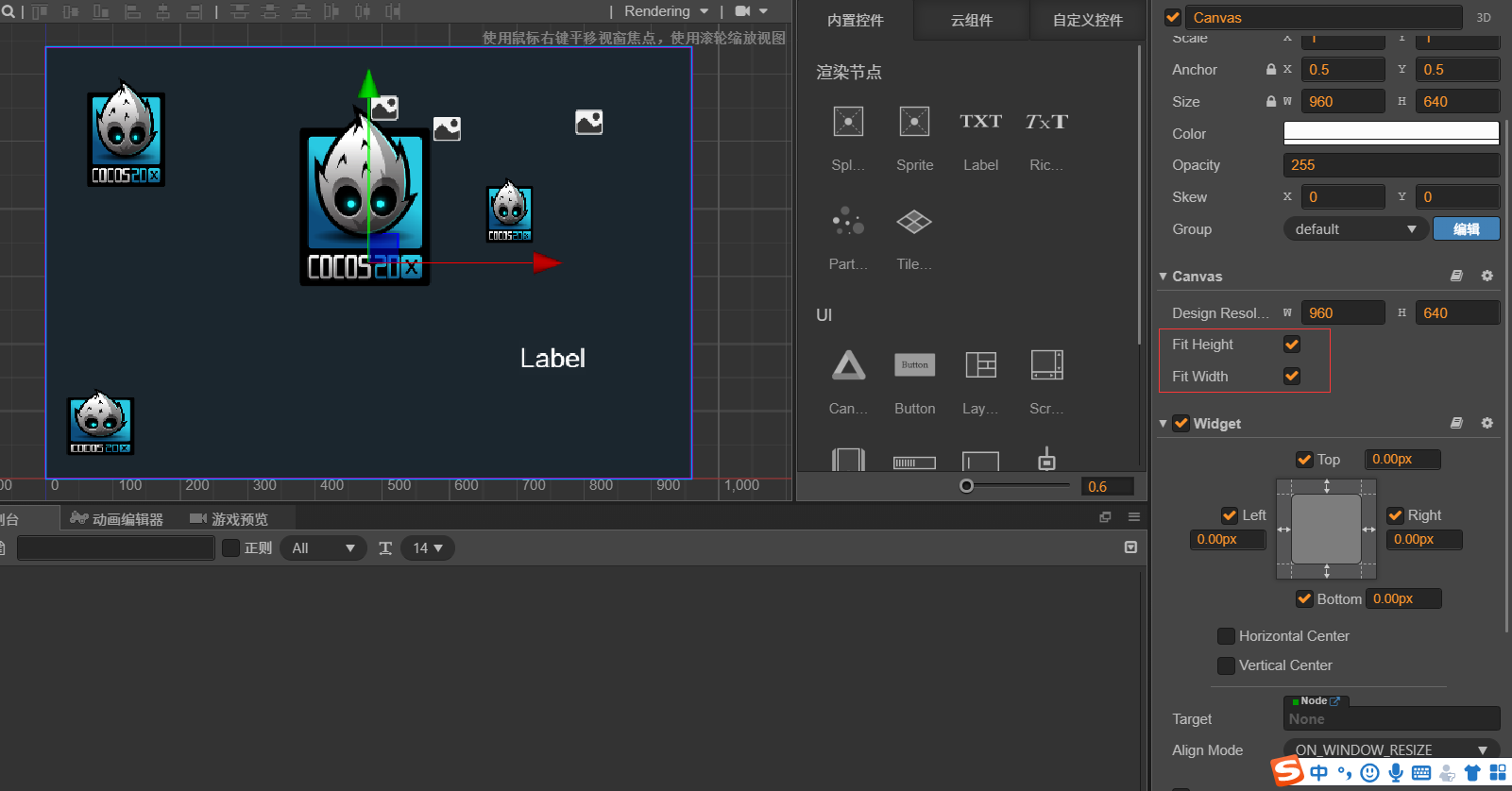This screenshot has height=791, width=1512.
Task: Open the white Color swatch picker
Action: pos(1391,133)
